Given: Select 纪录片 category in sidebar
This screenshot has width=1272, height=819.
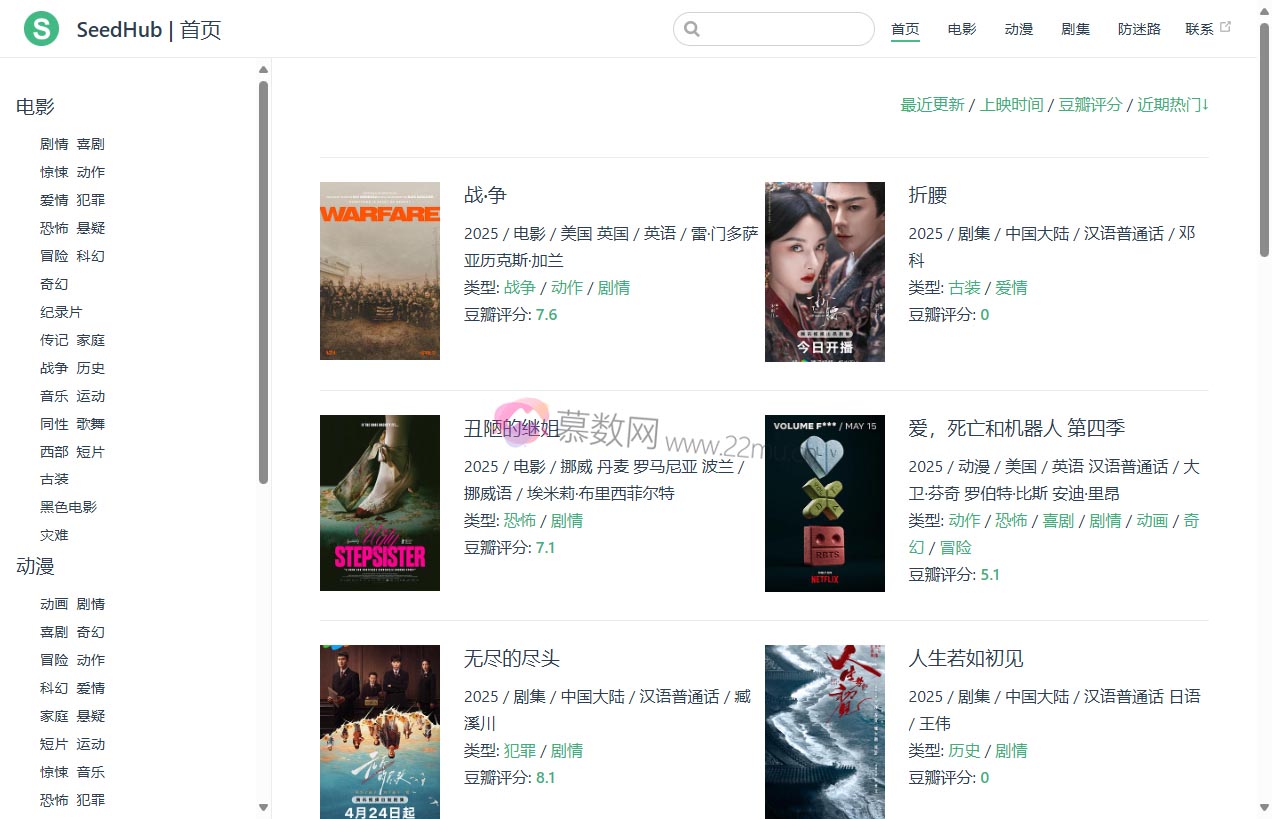Looking at the screenshot, I should click(x=61, y=312).
